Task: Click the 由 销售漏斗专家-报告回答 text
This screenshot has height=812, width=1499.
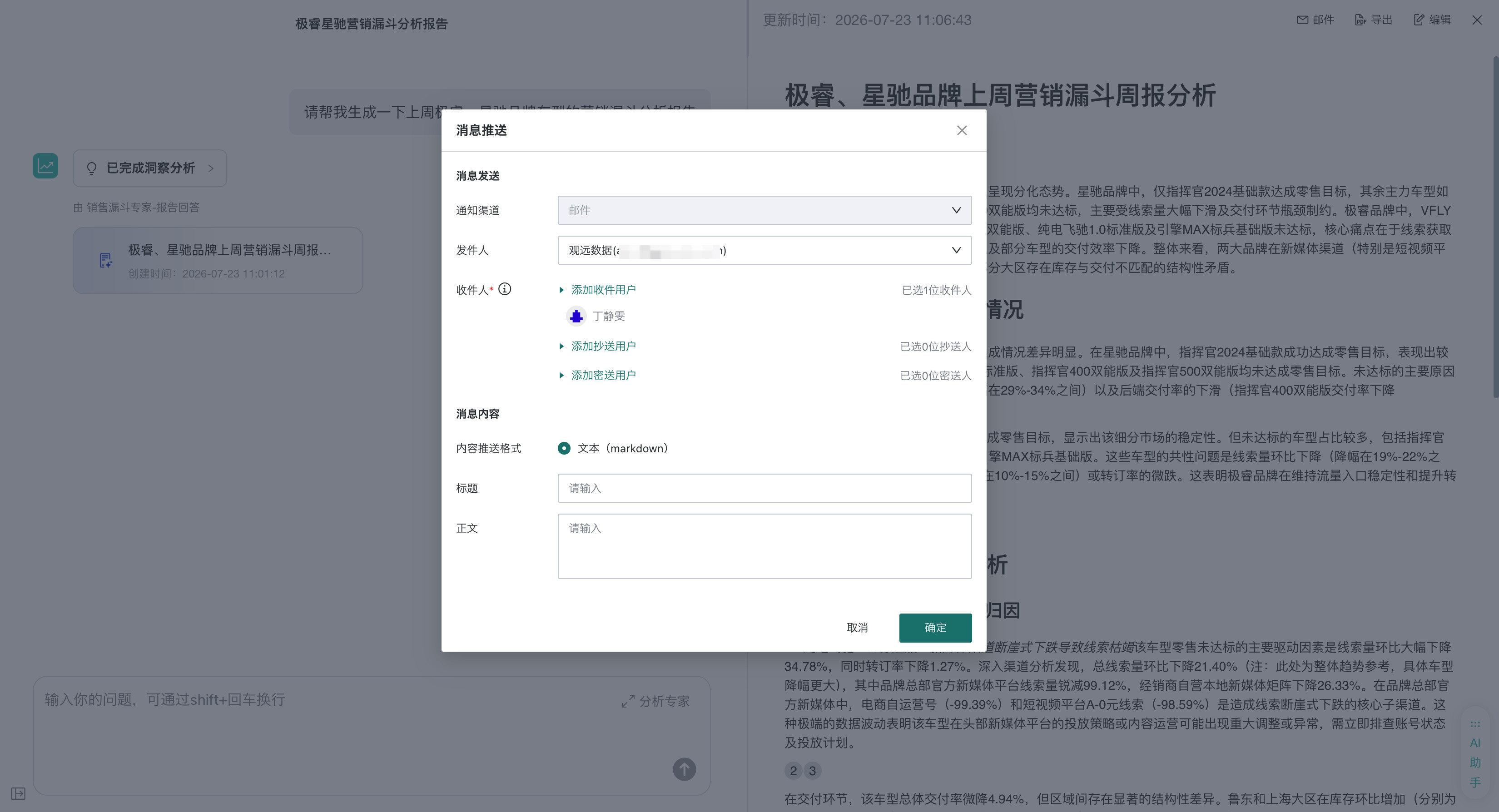Action: pyautogui.click(x=136, y=207)
